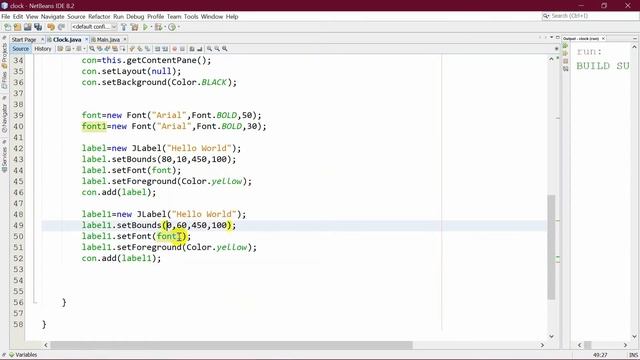This screenshot has width=640, height=360.
Task: Click the Variables button in the status bar
Action: (x=23, y=355)
